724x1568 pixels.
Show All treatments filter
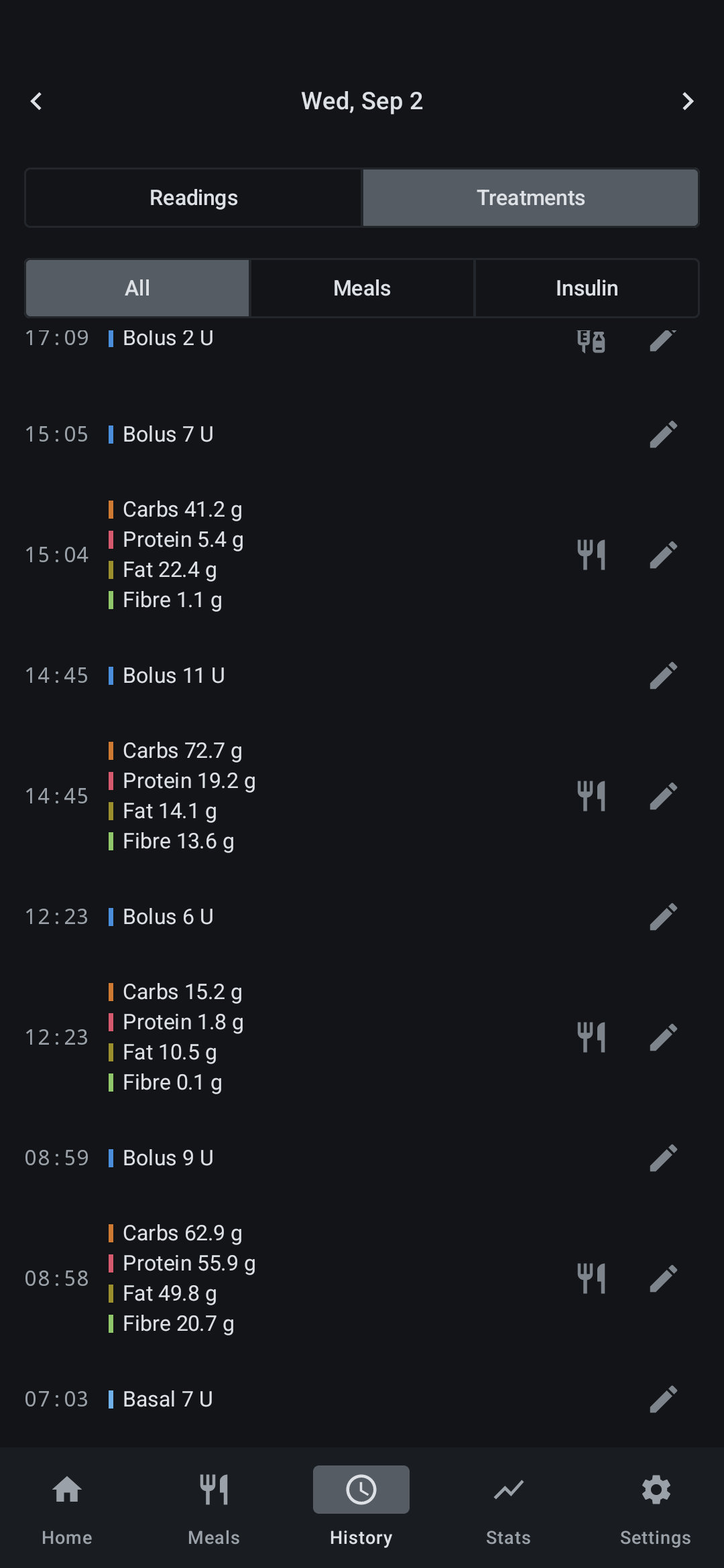137,288
